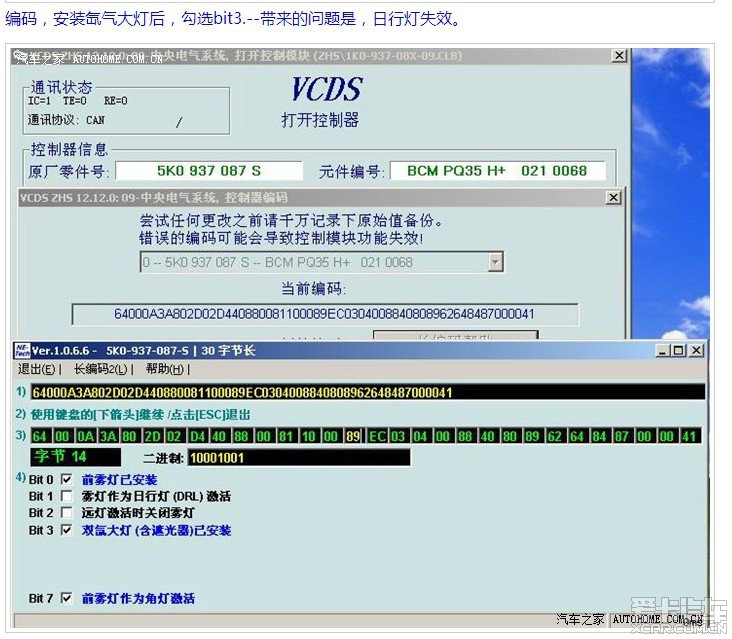Select the byte box D4
Image resolution: width=732 pixels, height=639 pixels.
pyautogui.click(x=197, y=436)
